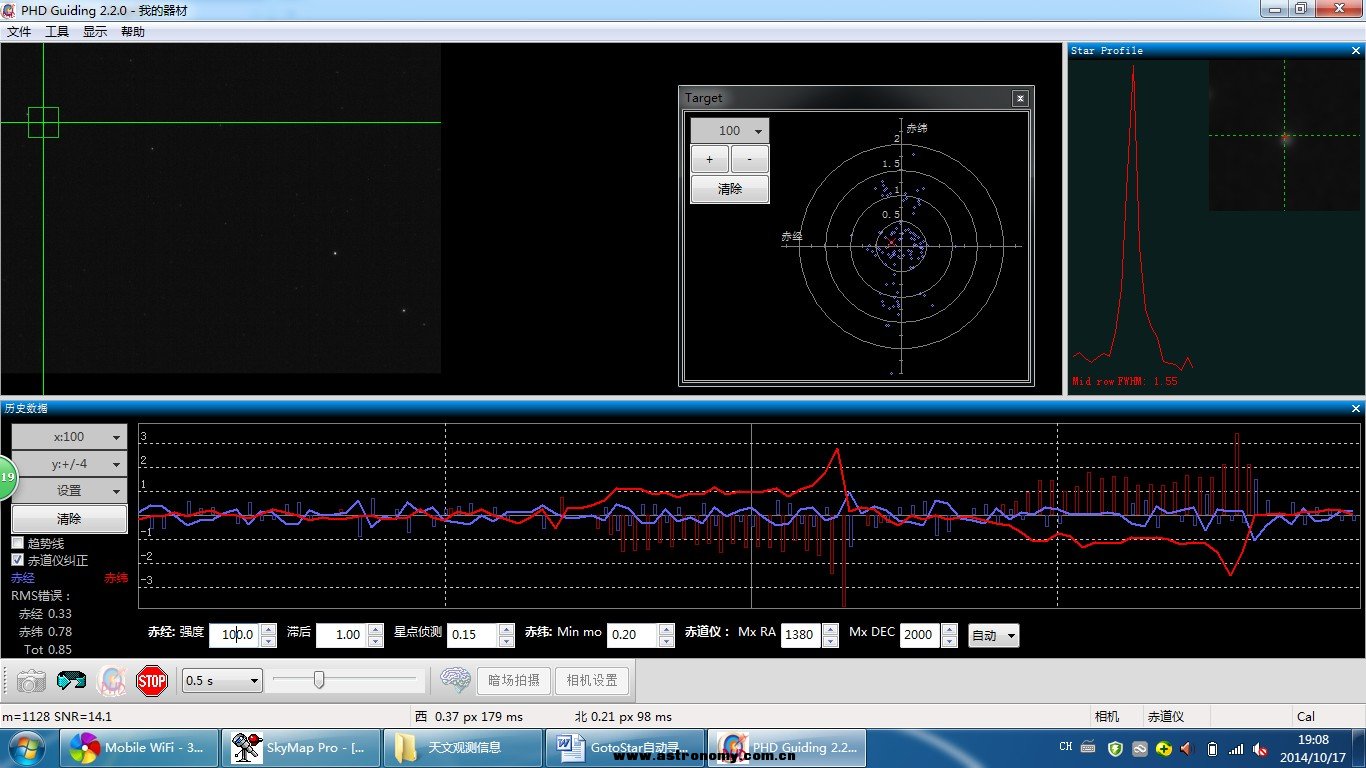Click the 清除 button in history panel
Screen dimensions: 1366x768
point(69,519)
